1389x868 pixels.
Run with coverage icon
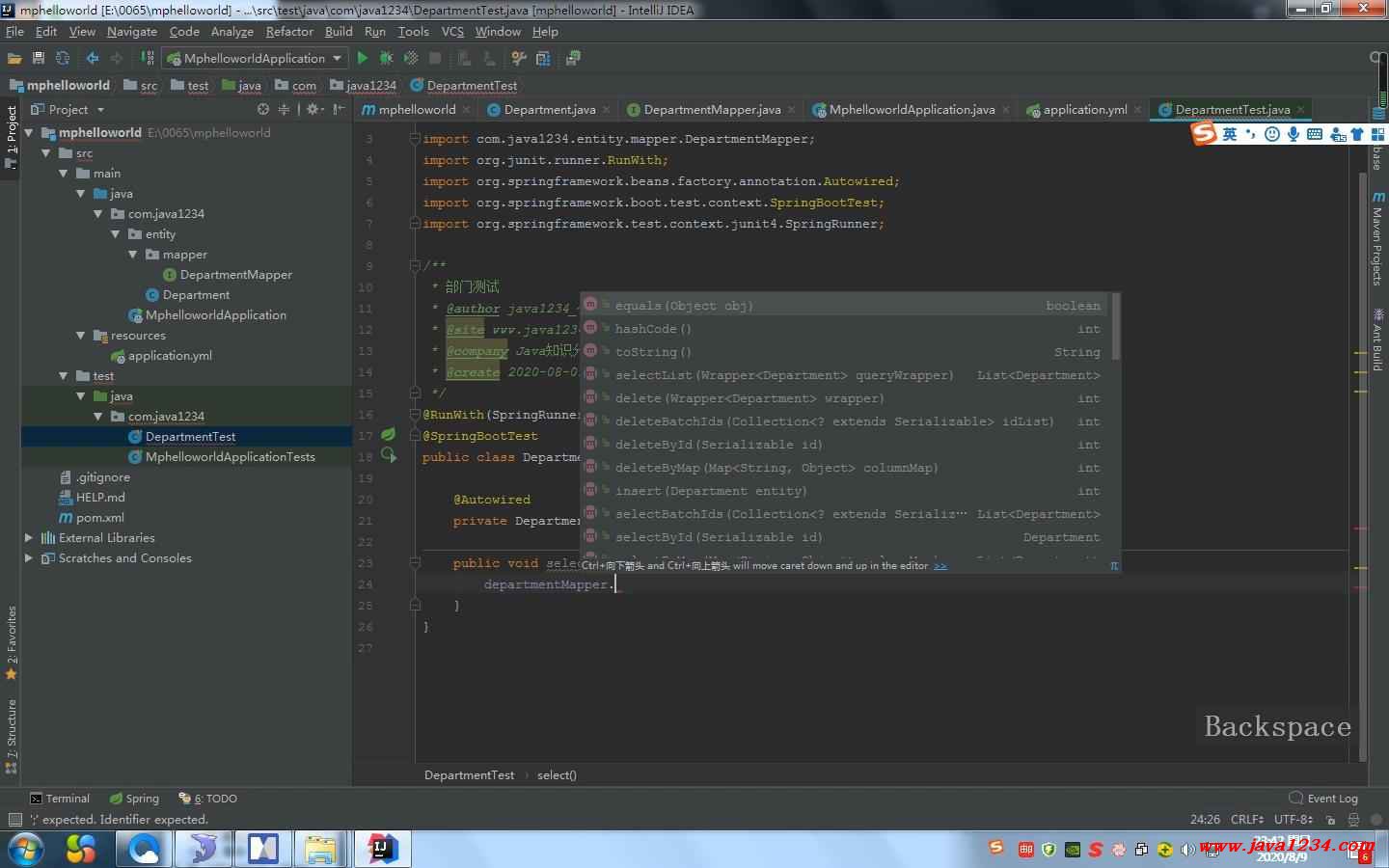click(411, 59)
